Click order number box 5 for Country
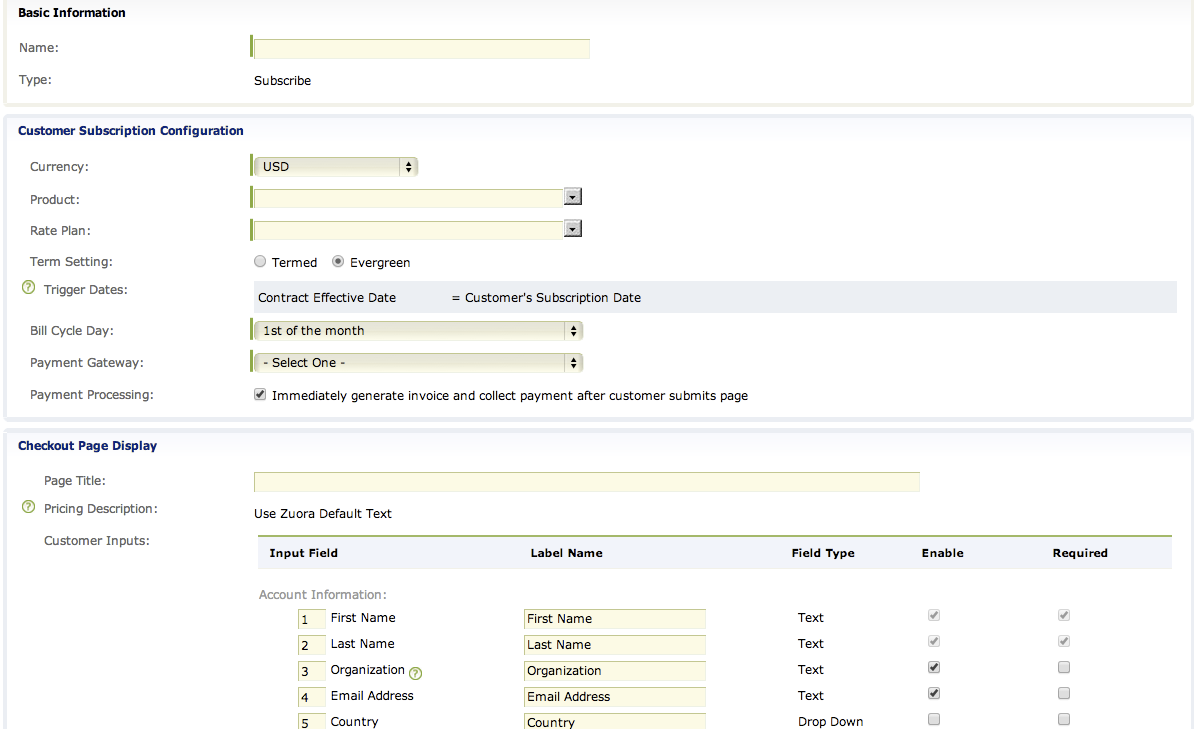Image resolution: width=1194 pixels, height=729 pixels. click(x=311, y=721)
